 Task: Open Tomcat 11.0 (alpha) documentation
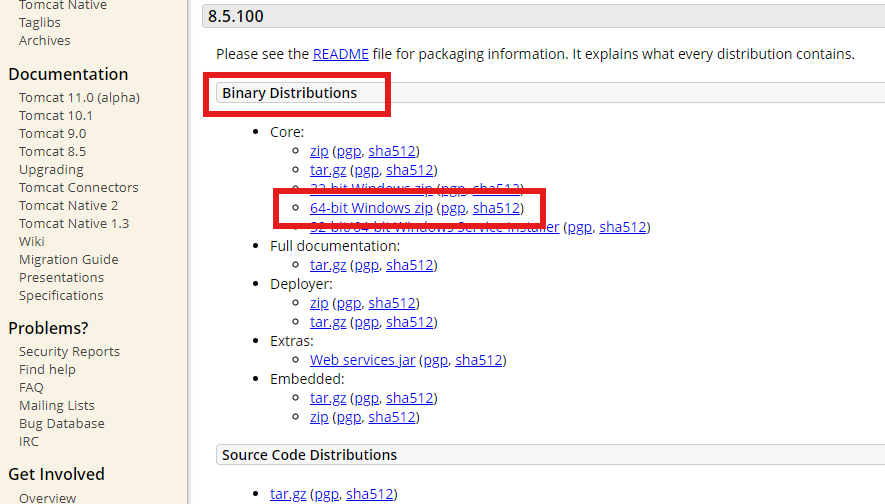pos(79,98)
